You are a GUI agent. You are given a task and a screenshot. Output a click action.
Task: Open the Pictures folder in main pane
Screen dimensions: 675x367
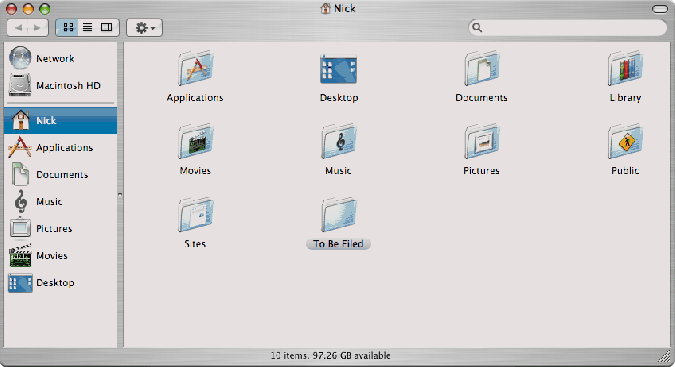pos(482,142)
